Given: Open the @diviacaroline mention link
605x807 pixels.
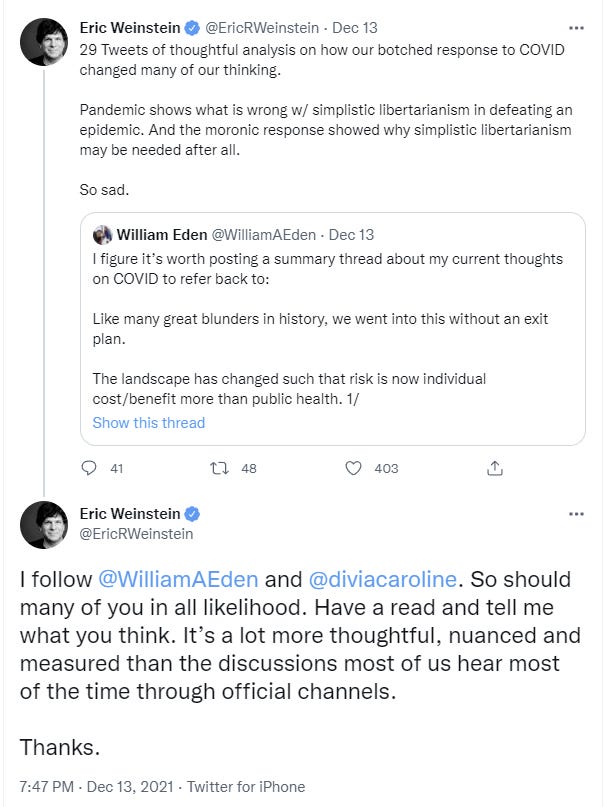Looking at the screenshot, I should [384, 580].
